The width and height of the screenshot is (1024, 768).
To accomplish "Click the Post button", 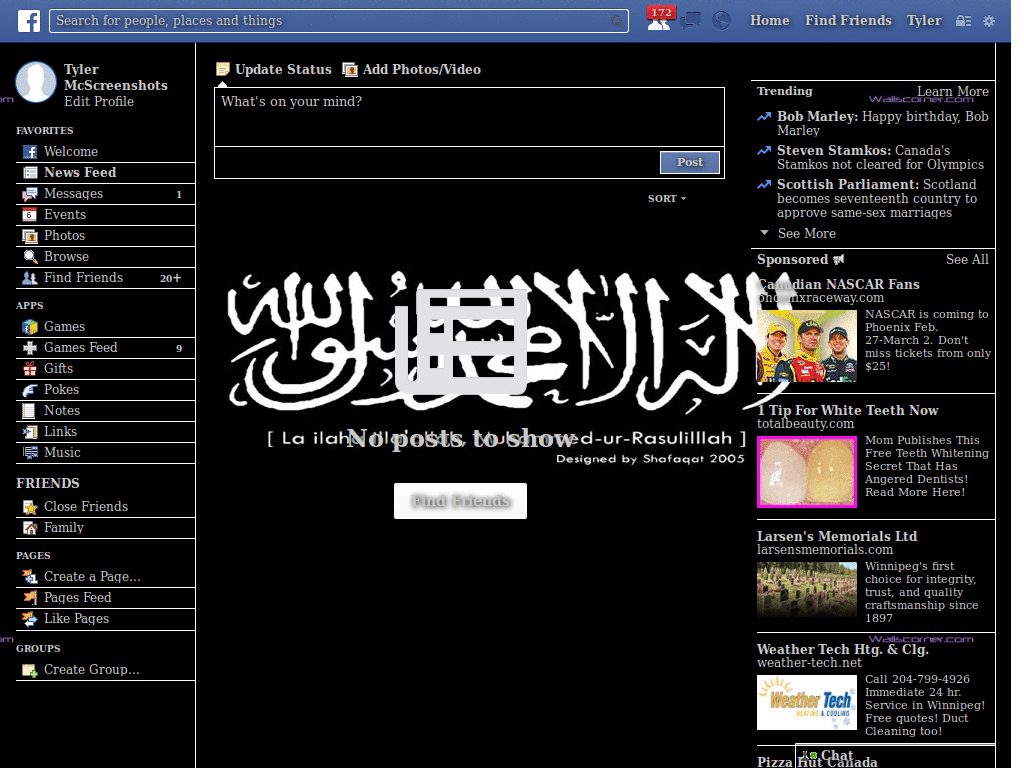I will click(690, 163).
